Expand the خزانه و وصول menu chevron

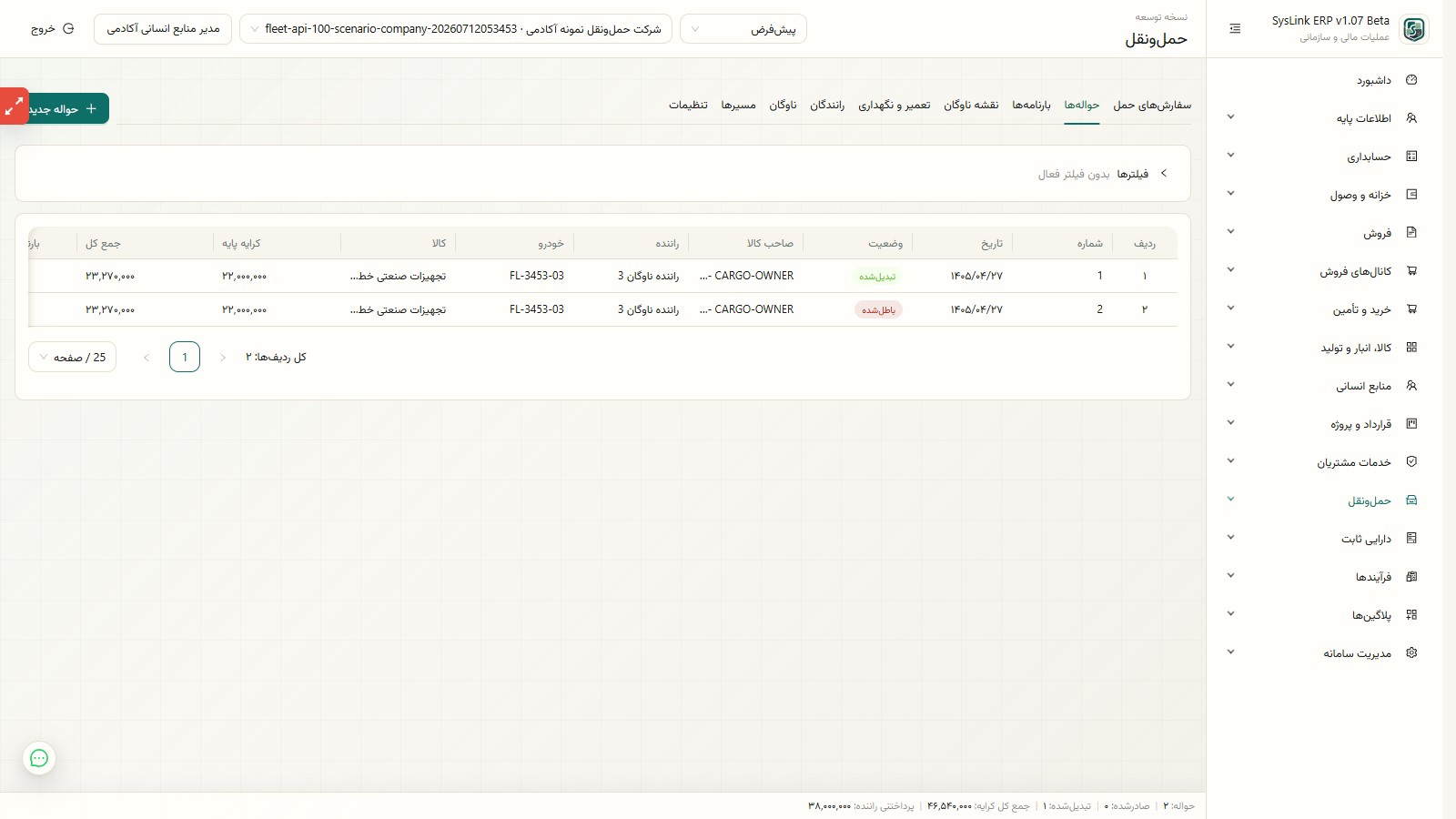click(1230, 194)
